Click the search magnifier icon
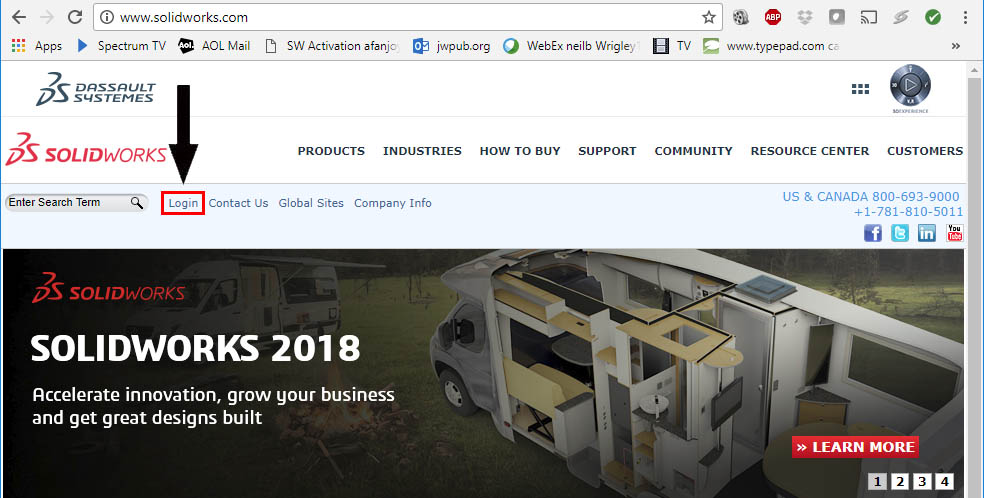 pyautogui.click(x=137, y=203)
